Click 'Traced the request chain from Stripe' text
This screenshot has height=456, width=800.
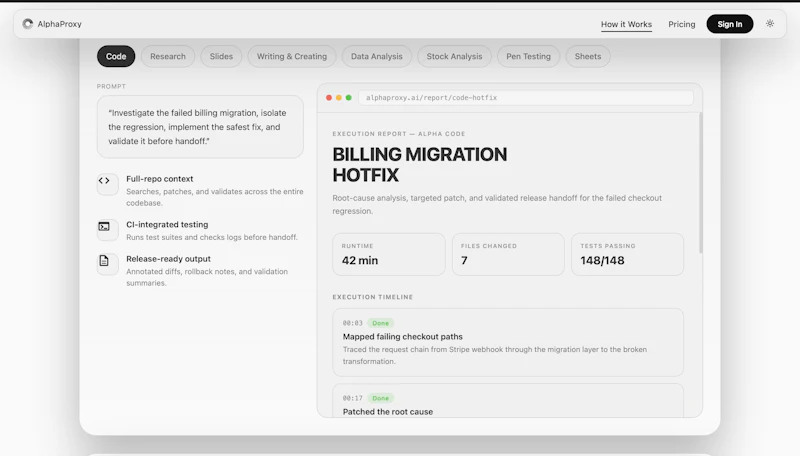coord(495,355)
